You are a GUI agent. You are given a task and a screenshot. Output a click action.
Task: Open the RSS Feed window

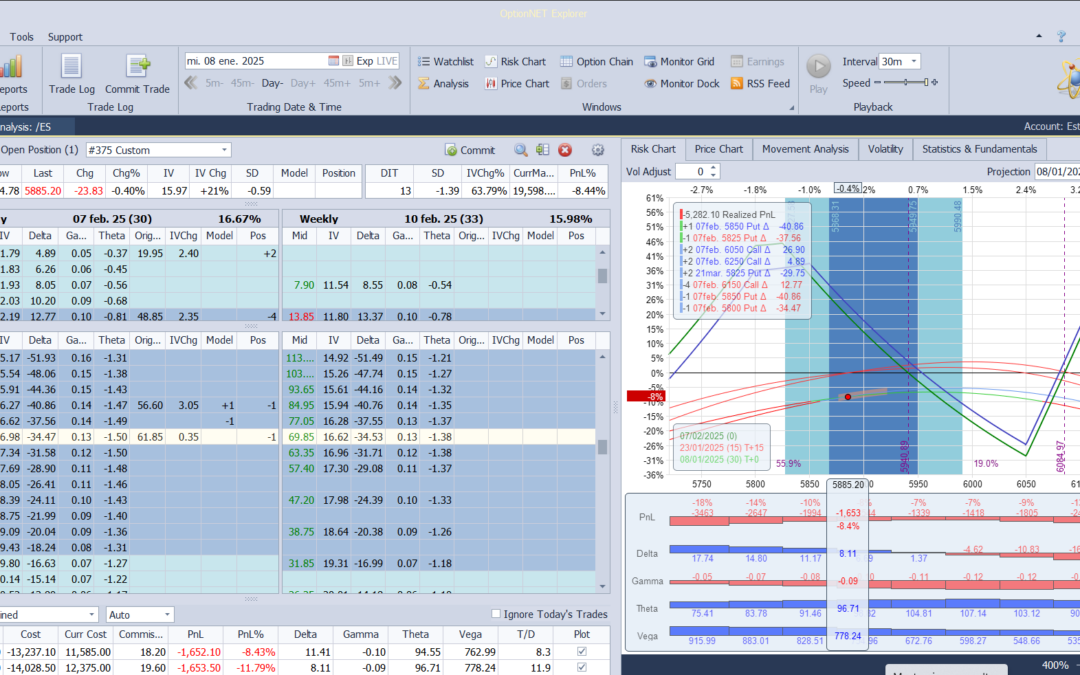[x=760, y=83]
